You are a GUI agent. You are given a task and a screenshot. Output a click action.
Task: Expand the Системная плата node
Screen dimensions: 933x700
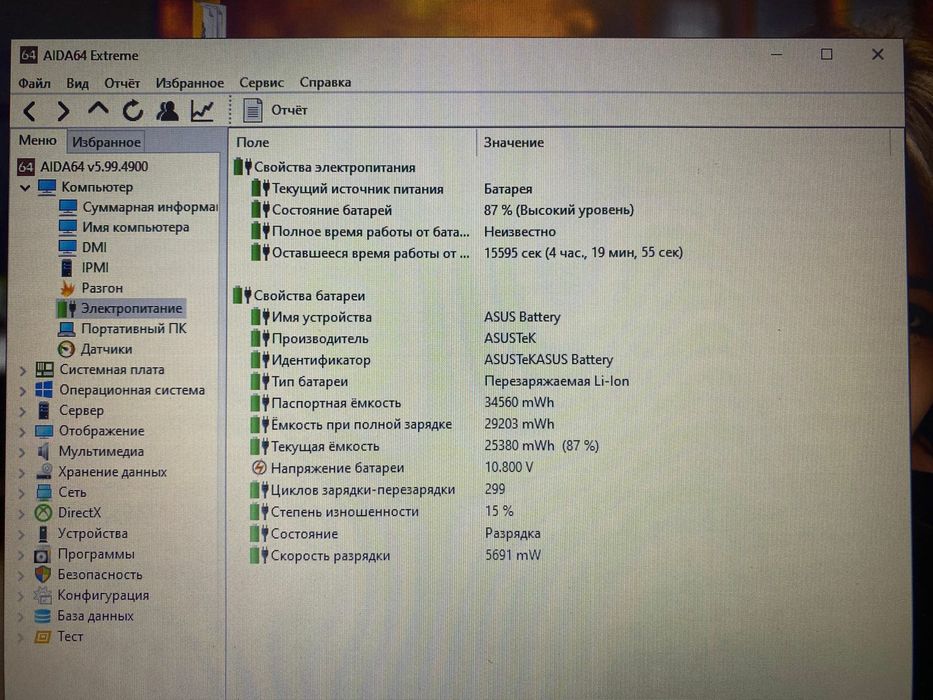click(x=23, y=371)
